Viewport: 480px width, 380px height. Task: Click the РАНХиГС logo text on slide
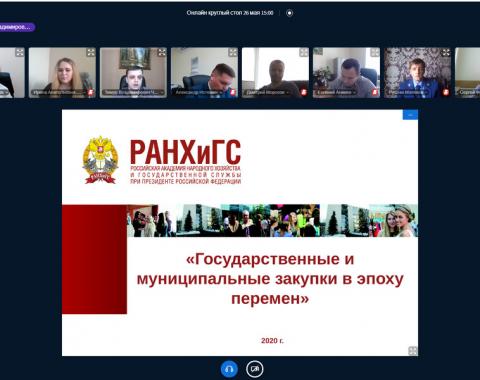185,152
